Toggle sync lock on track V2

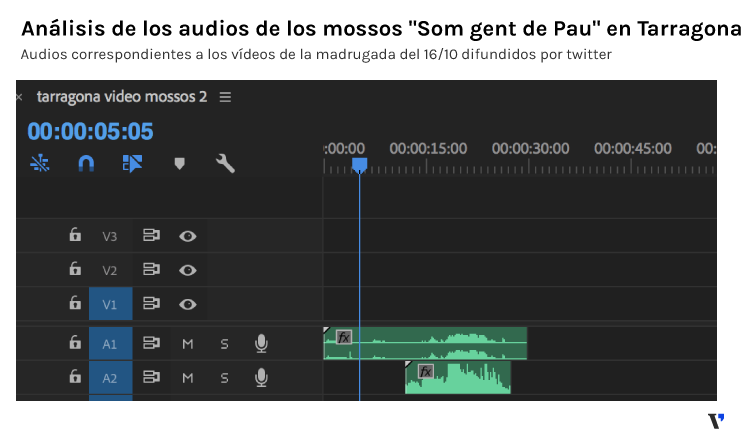point(151,270)
